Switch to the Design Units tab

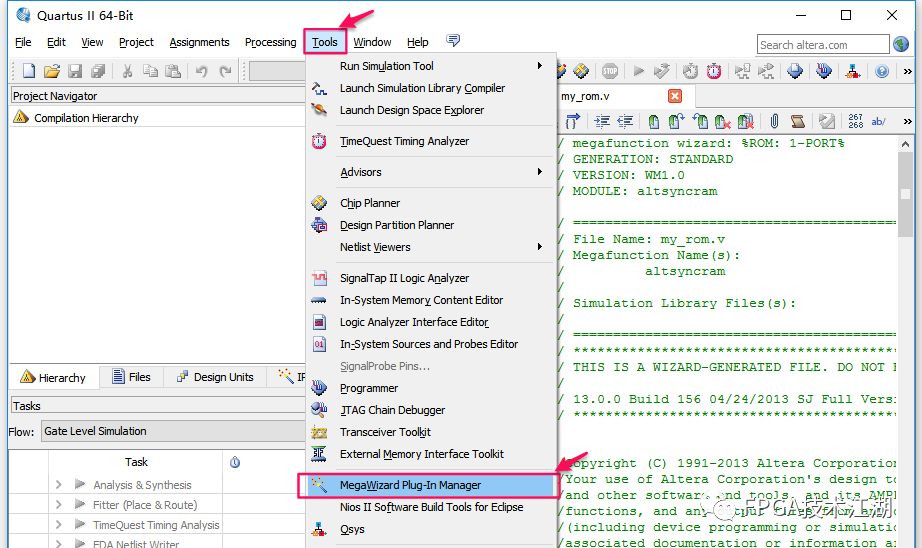pyautogui.click(x=215, y=377)
